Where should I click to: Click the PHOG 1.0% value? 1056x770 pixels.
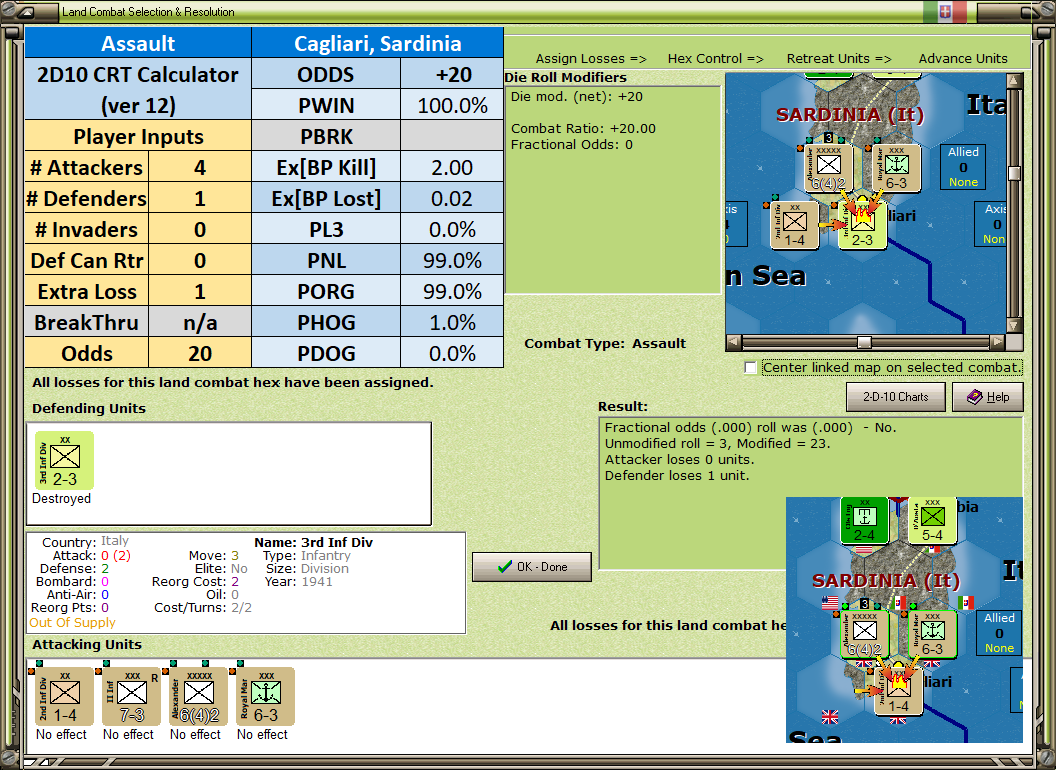452,323
